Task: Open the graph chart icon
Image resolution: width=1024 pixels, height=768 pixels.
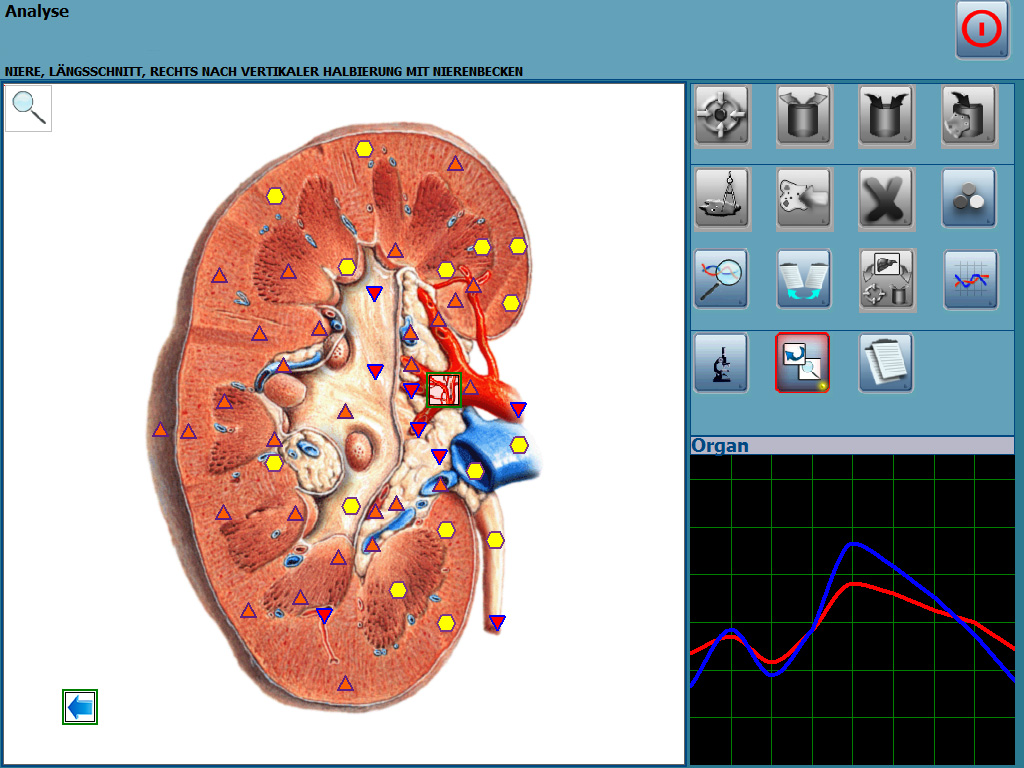Action: point(970,280)
